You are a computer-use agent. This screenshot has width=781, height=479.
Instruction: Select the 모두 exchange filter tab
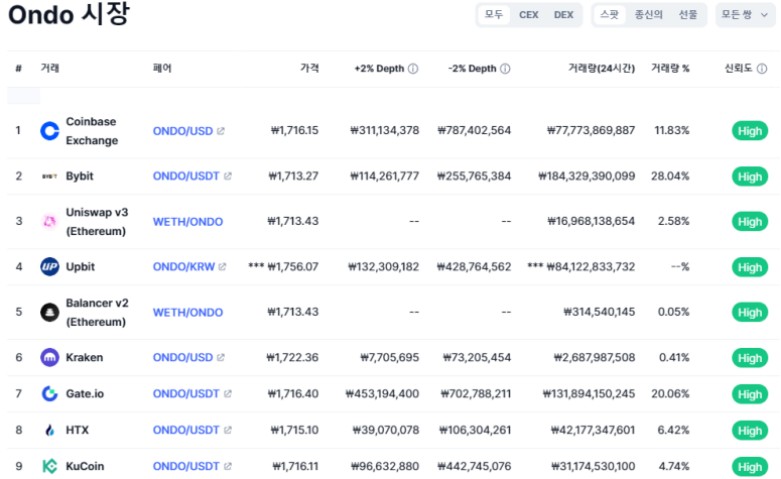(x=494, y=15)
